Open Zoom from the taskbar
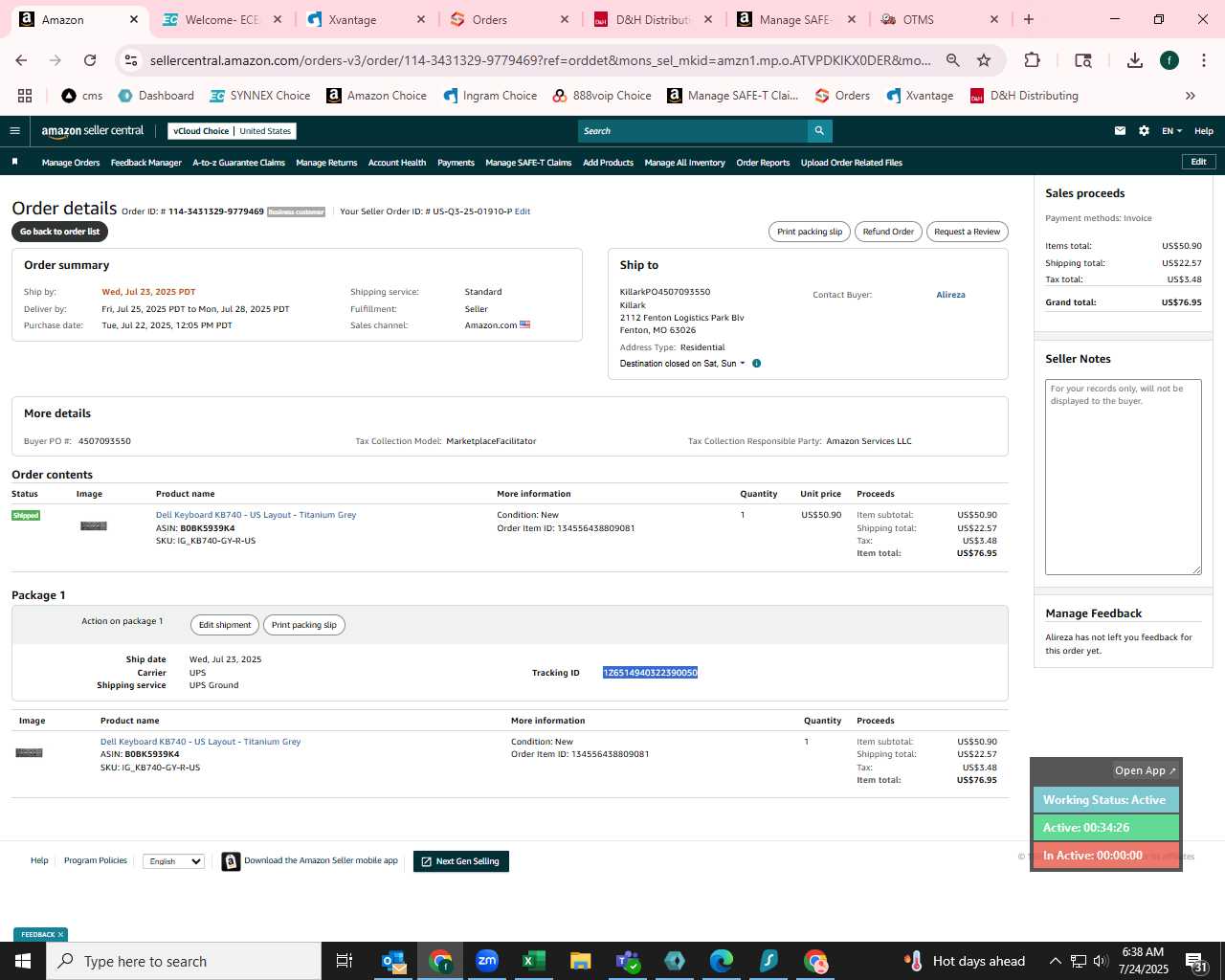 click(487, 961)
